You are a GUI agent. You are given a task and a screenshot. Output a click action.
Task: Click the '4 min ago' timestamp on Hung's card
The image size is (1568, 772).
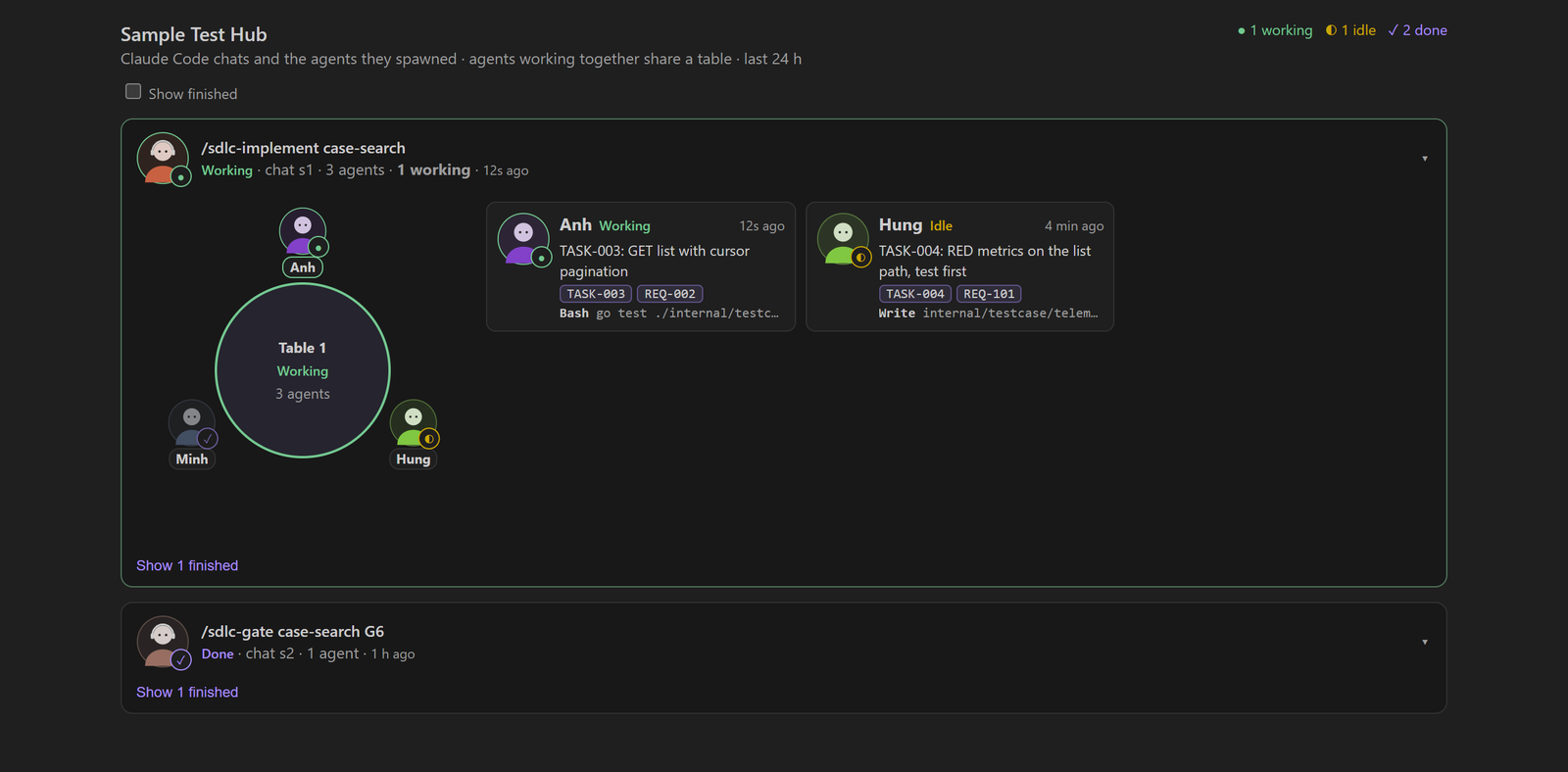1074,226
